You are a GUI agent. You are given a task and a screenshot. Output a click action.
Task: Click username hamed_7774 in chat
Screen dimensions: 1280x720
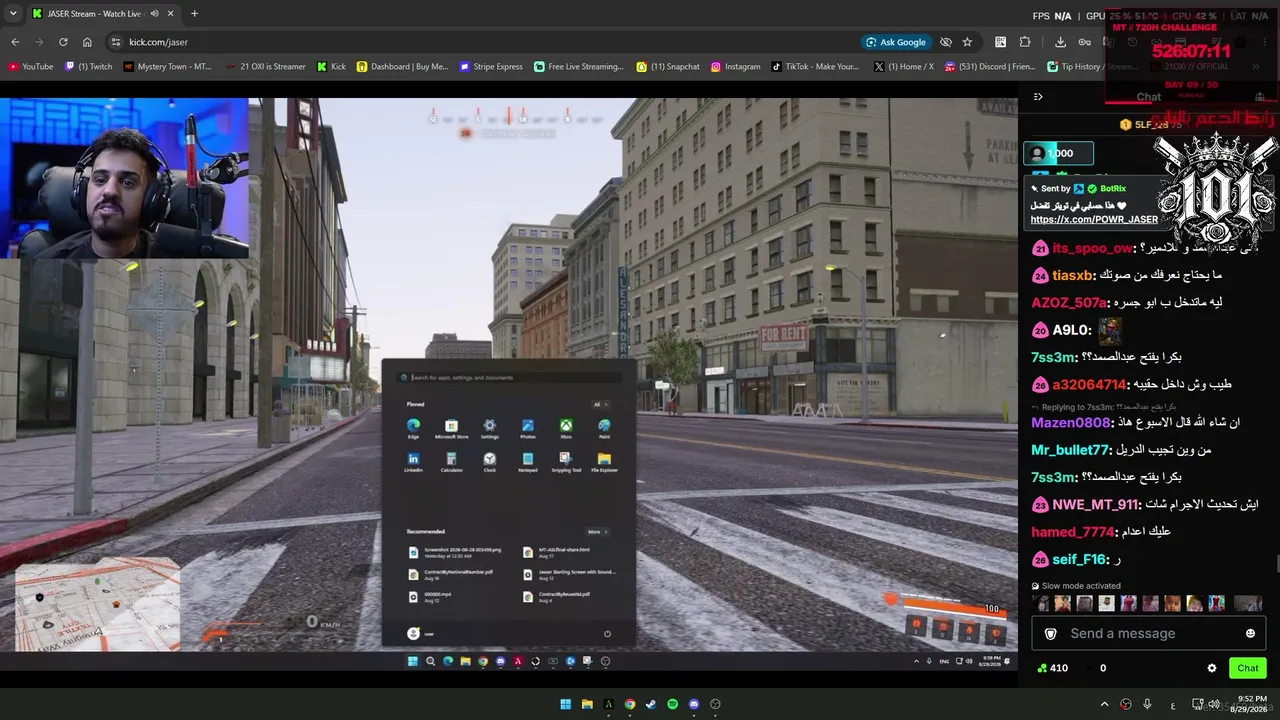1072,532
